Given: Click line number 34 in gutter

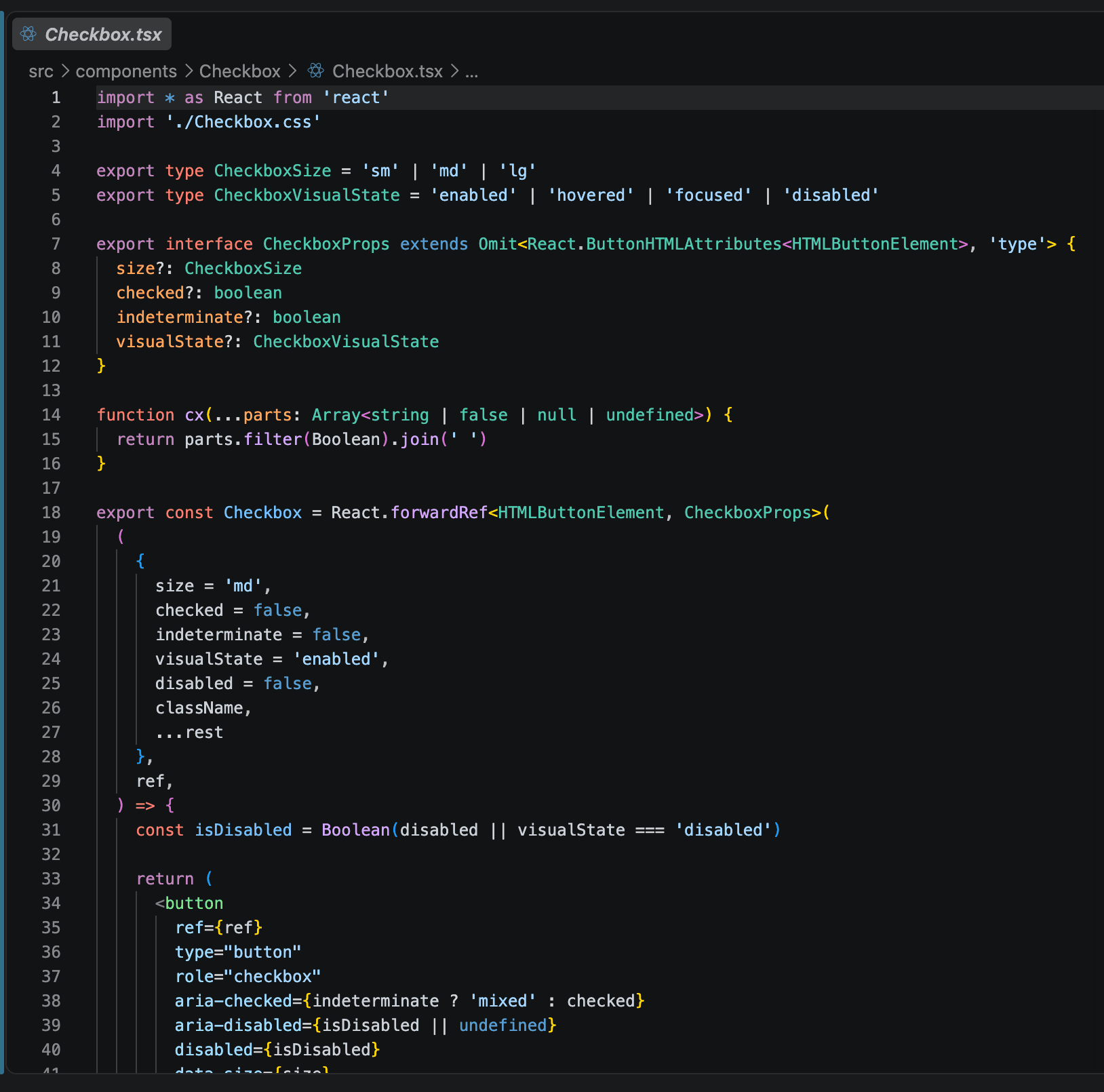Looking at the screenshot, I should 52,903.
